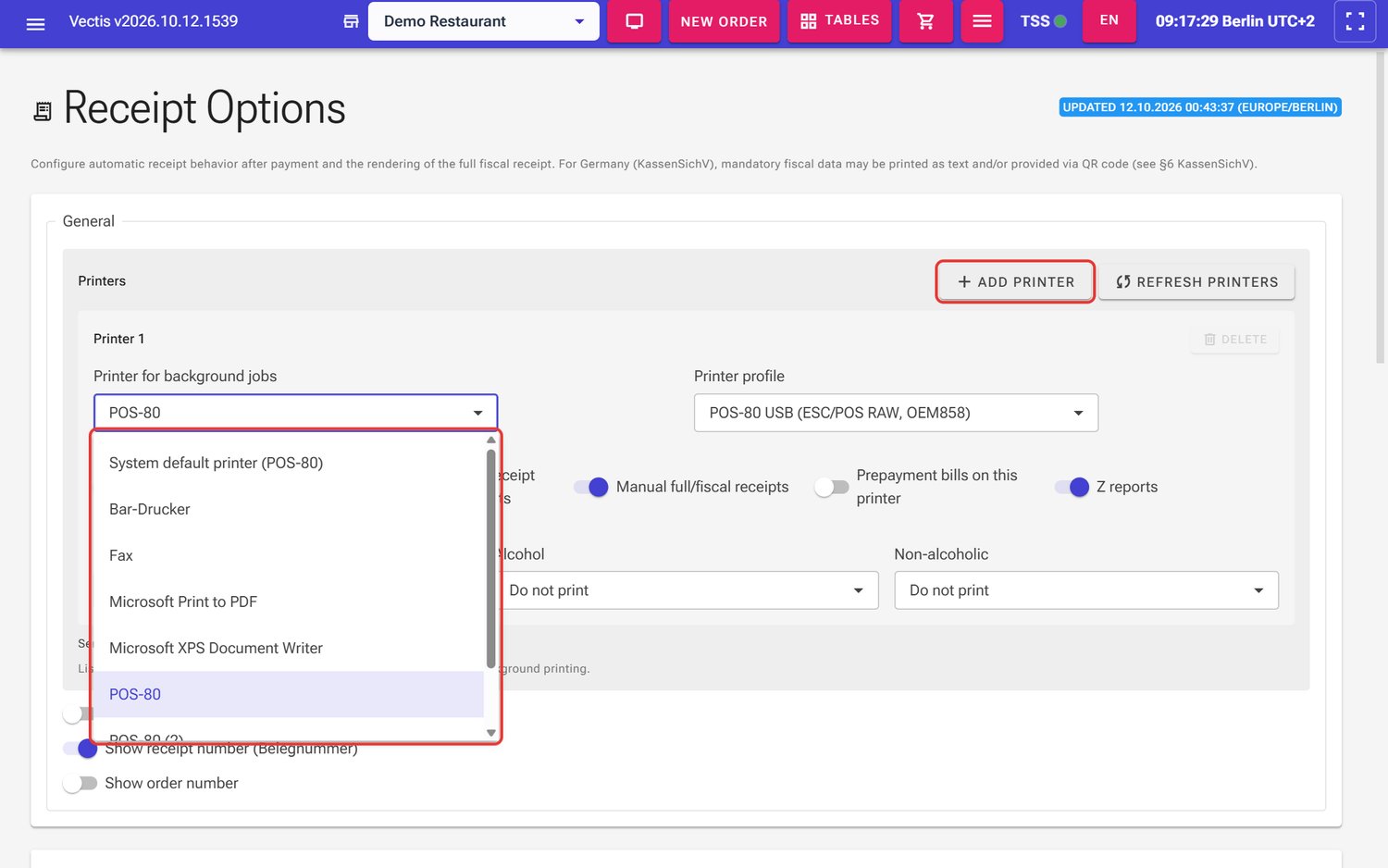Open the shopping cart
The width and height of the screenshot is (1388, 868).
925,21
